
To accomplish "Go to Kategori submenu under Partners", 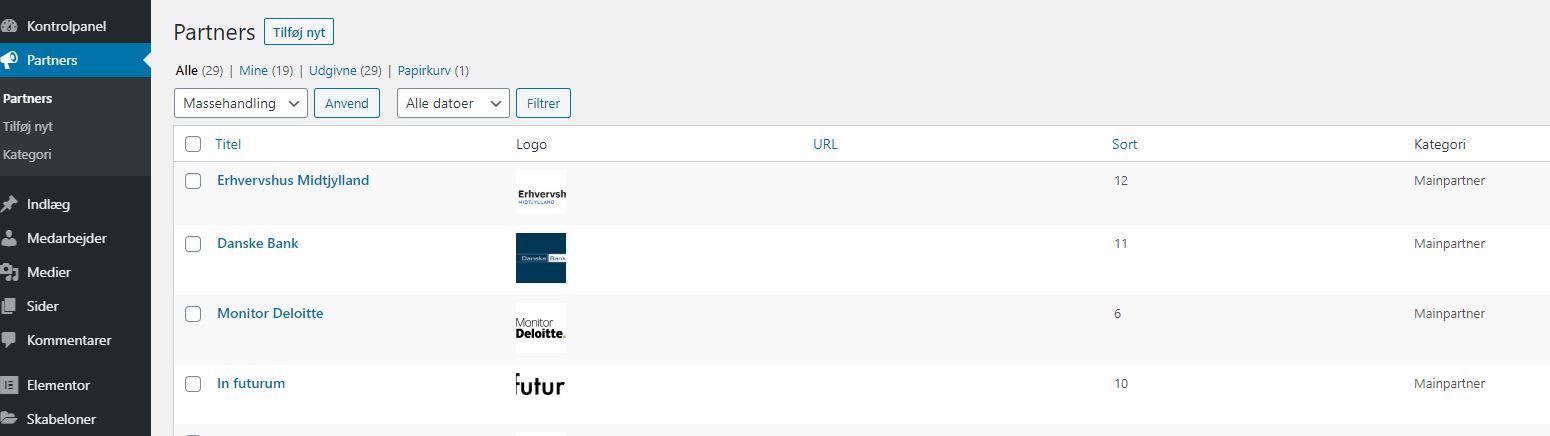I will tap(27, 154).
